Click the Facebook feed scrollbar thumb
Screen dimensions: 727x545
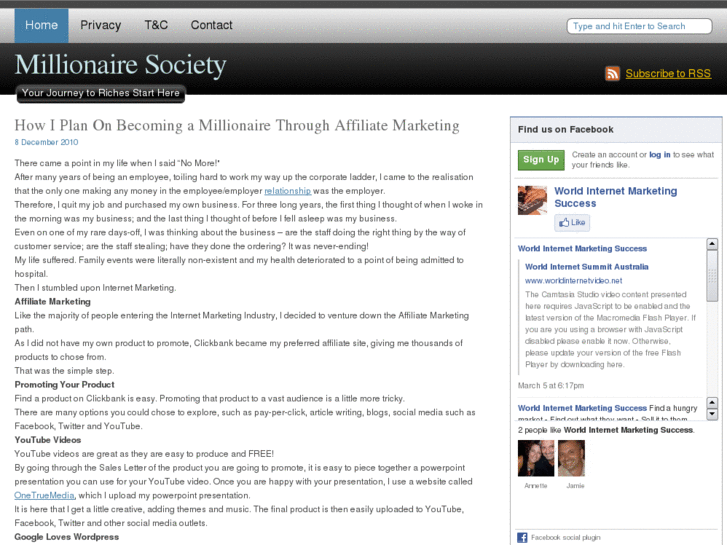pyautogui.click(x=712, y=276)
